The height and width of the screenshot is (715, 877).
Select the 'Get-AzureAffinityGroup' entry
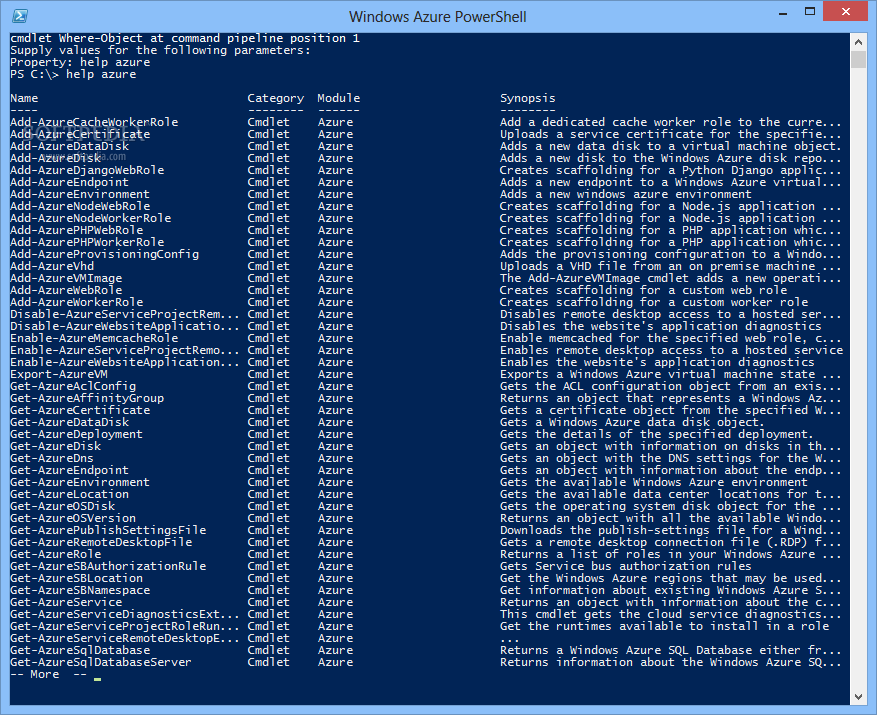click(87, 399)
